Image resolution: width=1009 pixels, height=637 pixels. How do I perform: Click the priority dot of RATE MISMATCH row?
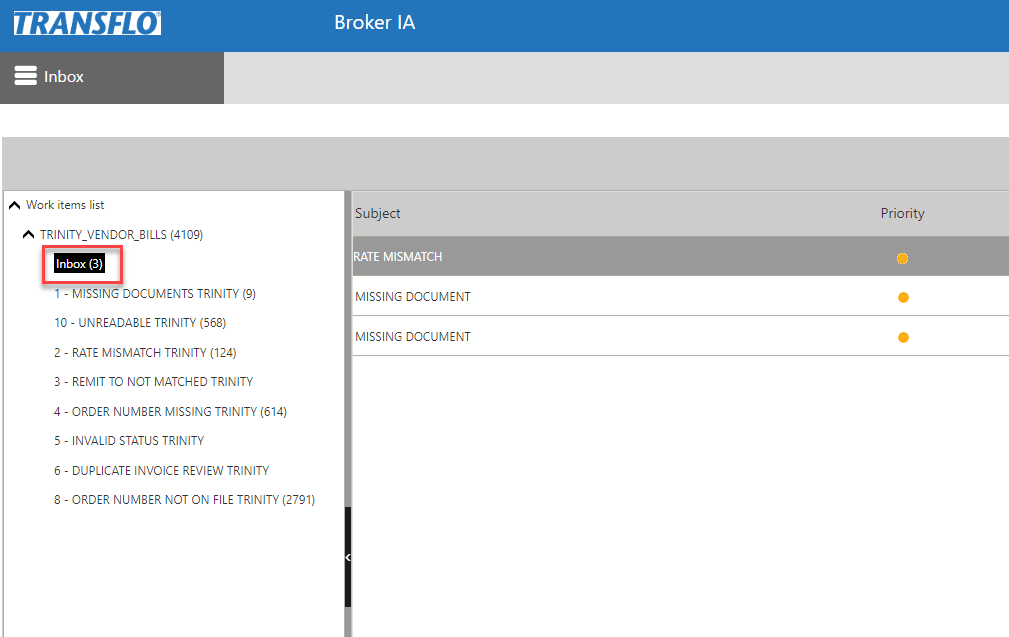tap(902, 258)
